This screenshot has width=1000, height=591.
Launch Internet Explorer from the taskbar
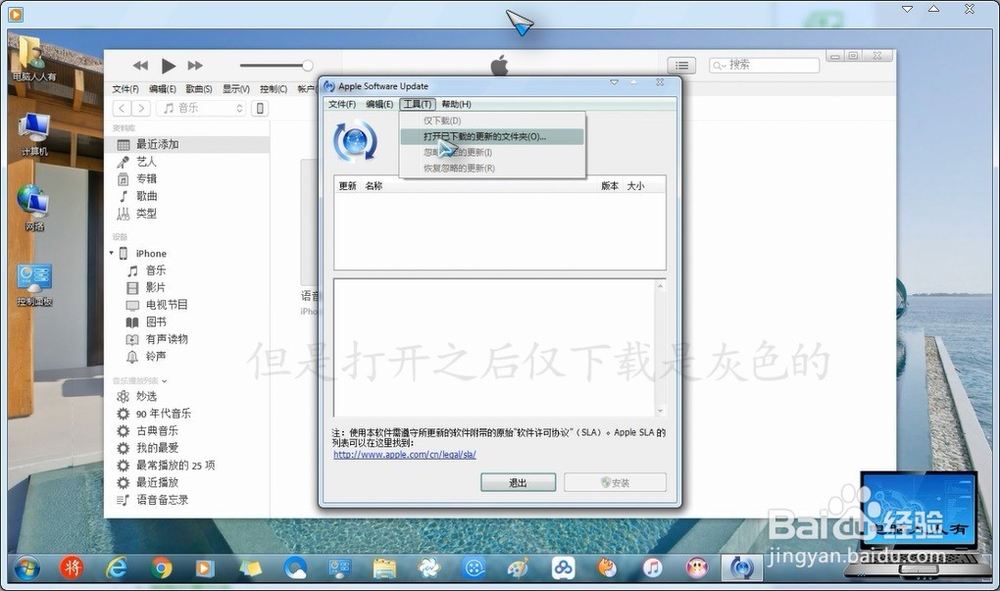click(116, 567)
